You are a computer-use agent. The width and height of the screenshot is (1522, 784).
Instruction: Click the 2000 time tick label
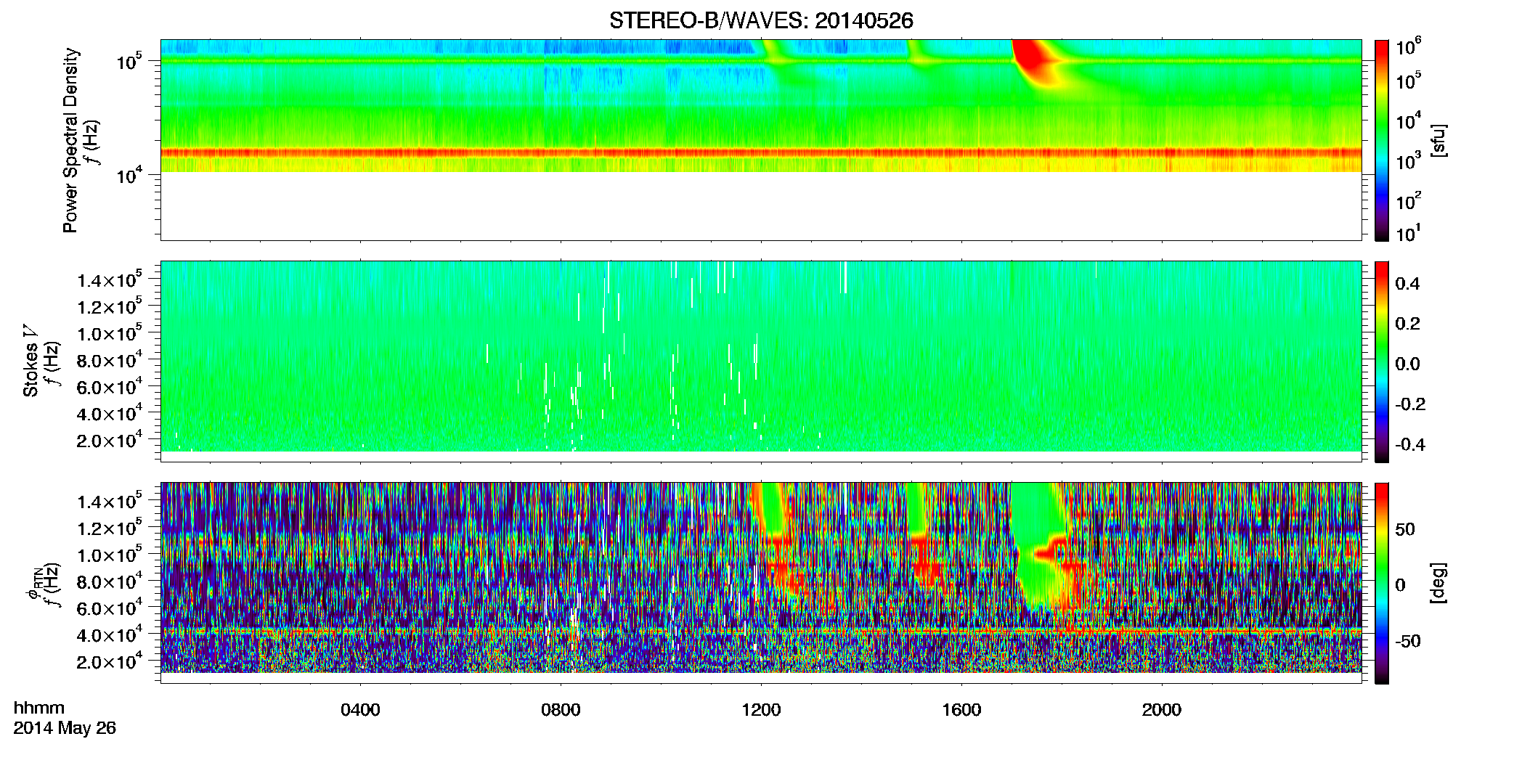1162,710
